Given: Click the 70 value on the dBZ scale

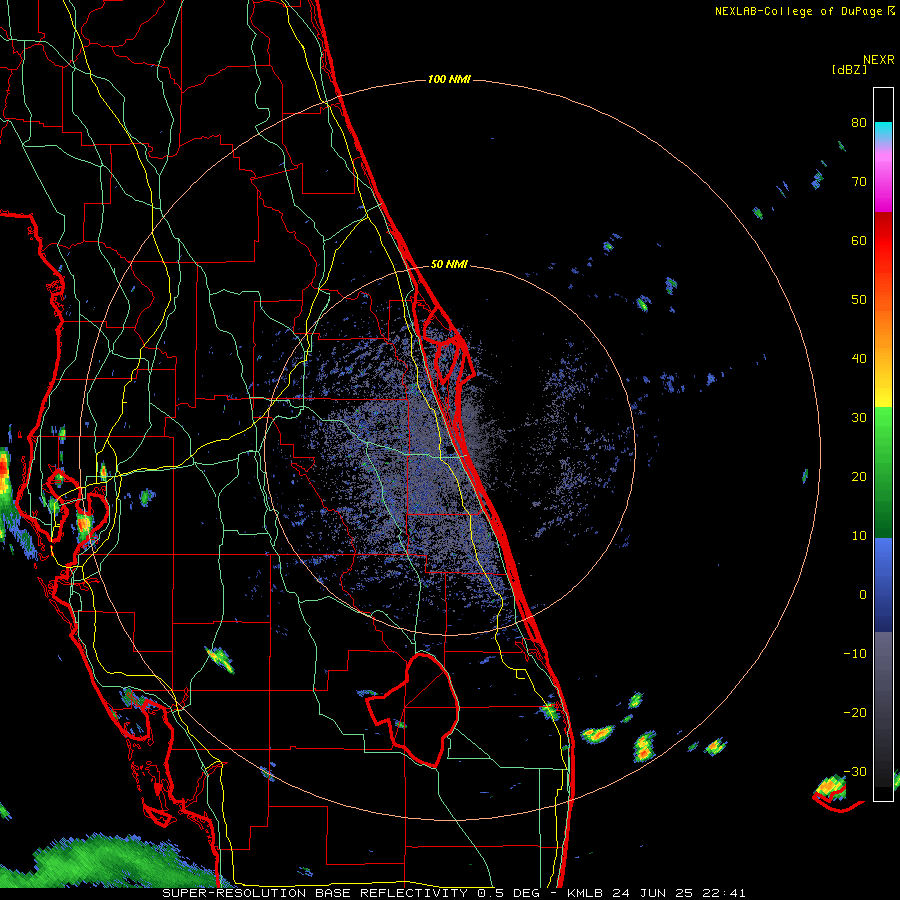Looking at the screenshot, I should coord(859,182).
